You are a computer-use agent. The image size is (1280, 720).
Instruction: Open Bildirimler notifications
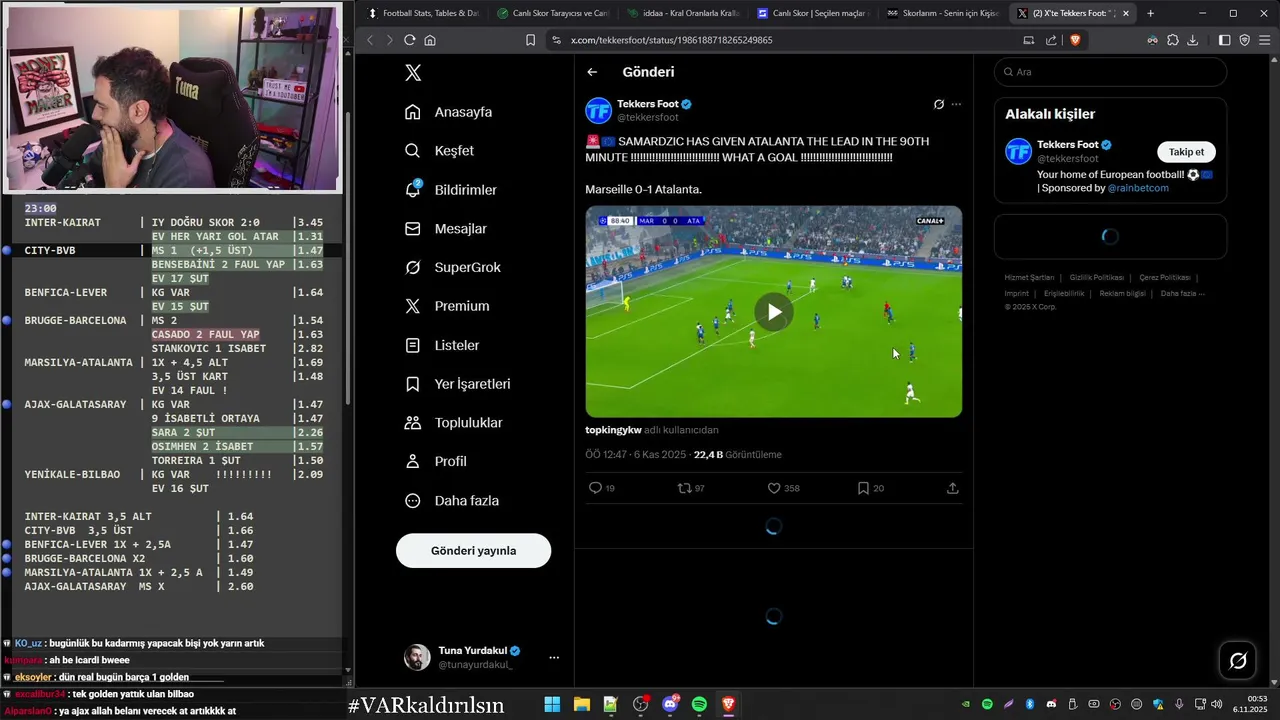[451, 190]
